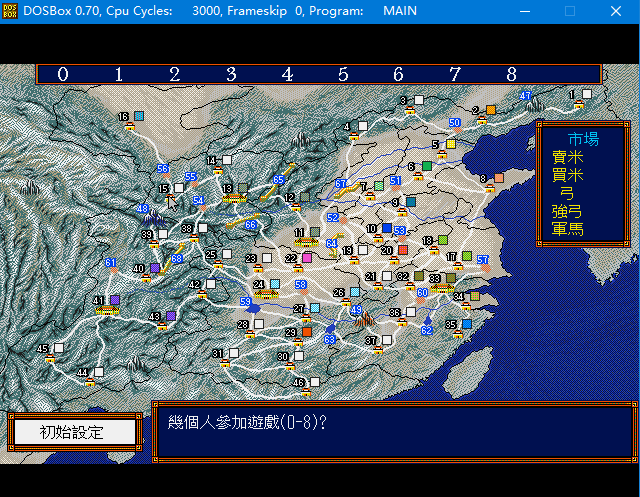The height and width of the screenshot is (497, 640).
Task: Click the large city 41 fortress icon
Action: pyautogui.click(x=107, y=310)
